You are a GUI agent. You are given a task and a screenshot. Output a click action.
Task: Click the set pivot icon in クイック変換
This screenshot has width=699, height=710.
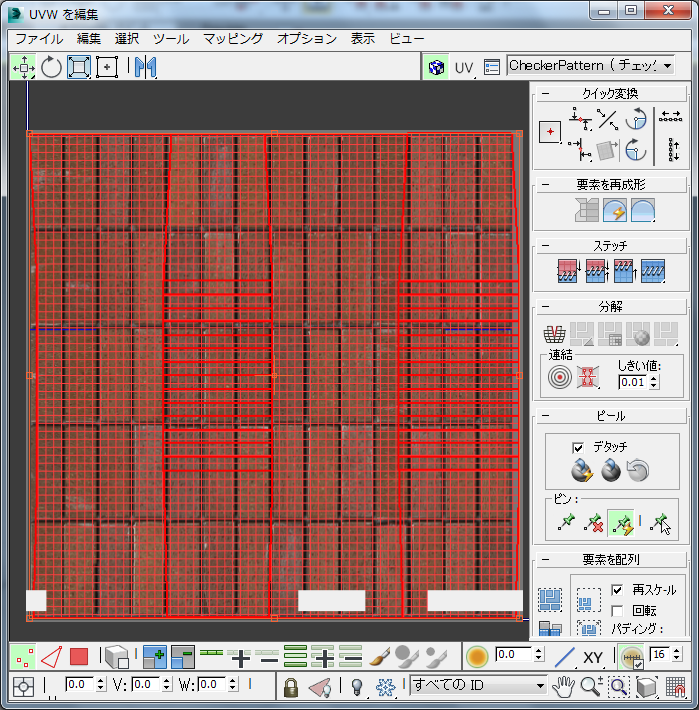coord(550,132)
